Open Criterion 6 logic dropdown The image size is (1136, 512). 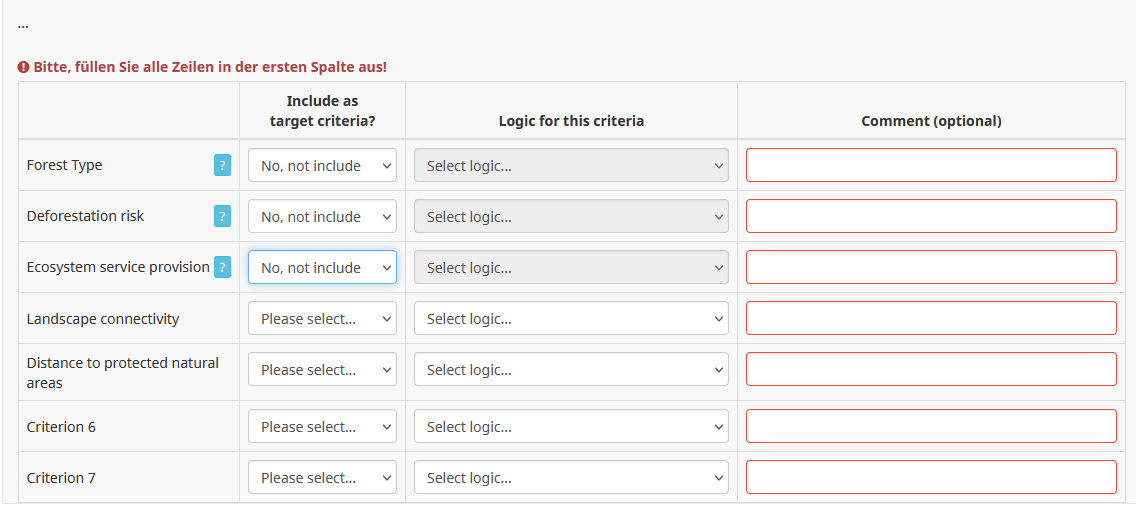tap(571, 427)
